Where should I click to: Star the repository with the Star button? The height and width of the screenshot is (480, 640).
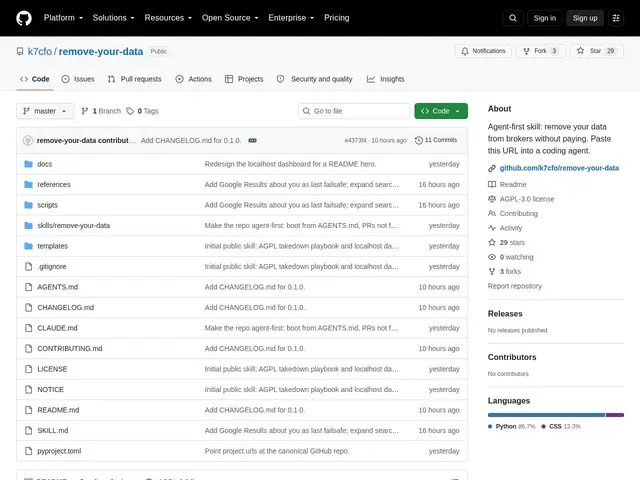[x=597, y=51]
